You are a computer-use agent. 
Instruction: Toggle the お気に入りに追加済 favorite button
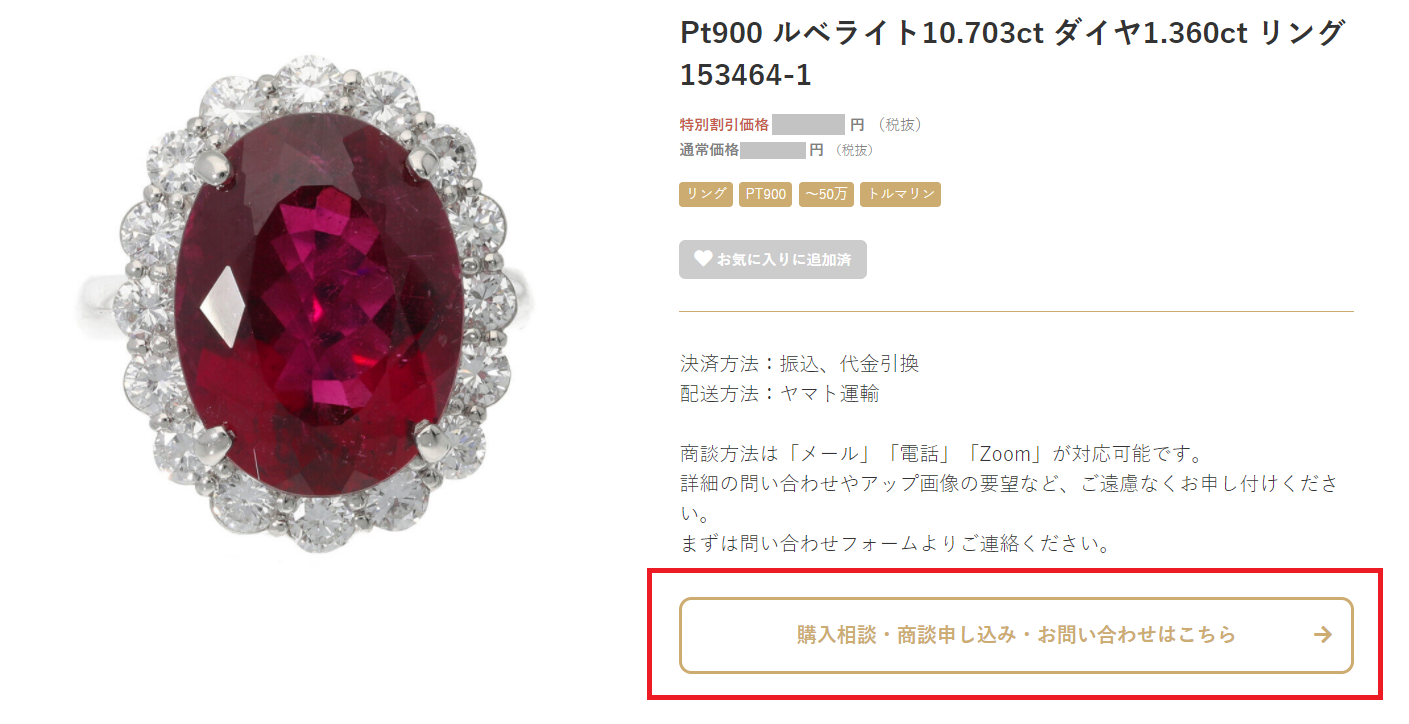click(772, 259)
